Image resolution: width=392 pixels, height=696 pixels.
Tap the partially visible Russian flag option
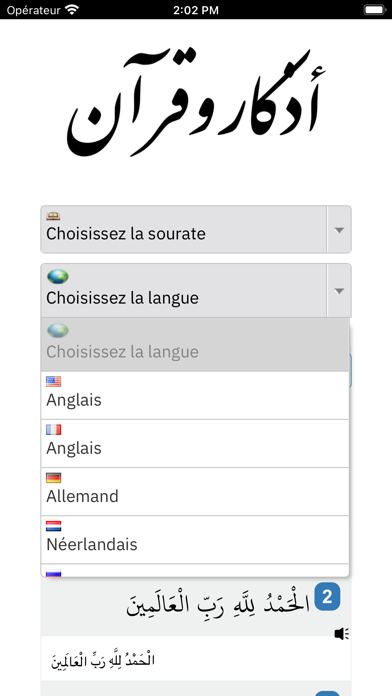195,570
